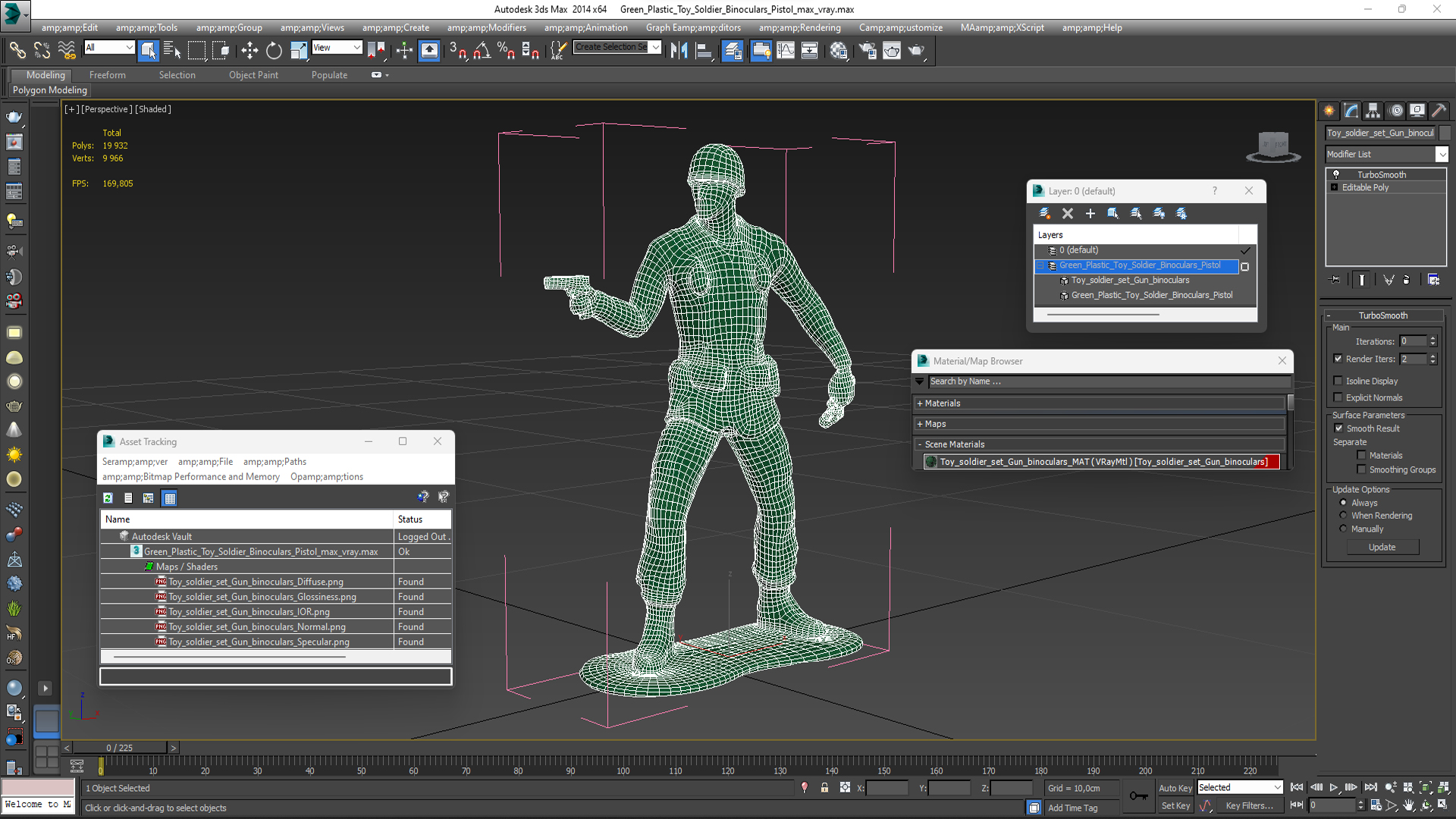Open Select by Name tool

point(172,50)
